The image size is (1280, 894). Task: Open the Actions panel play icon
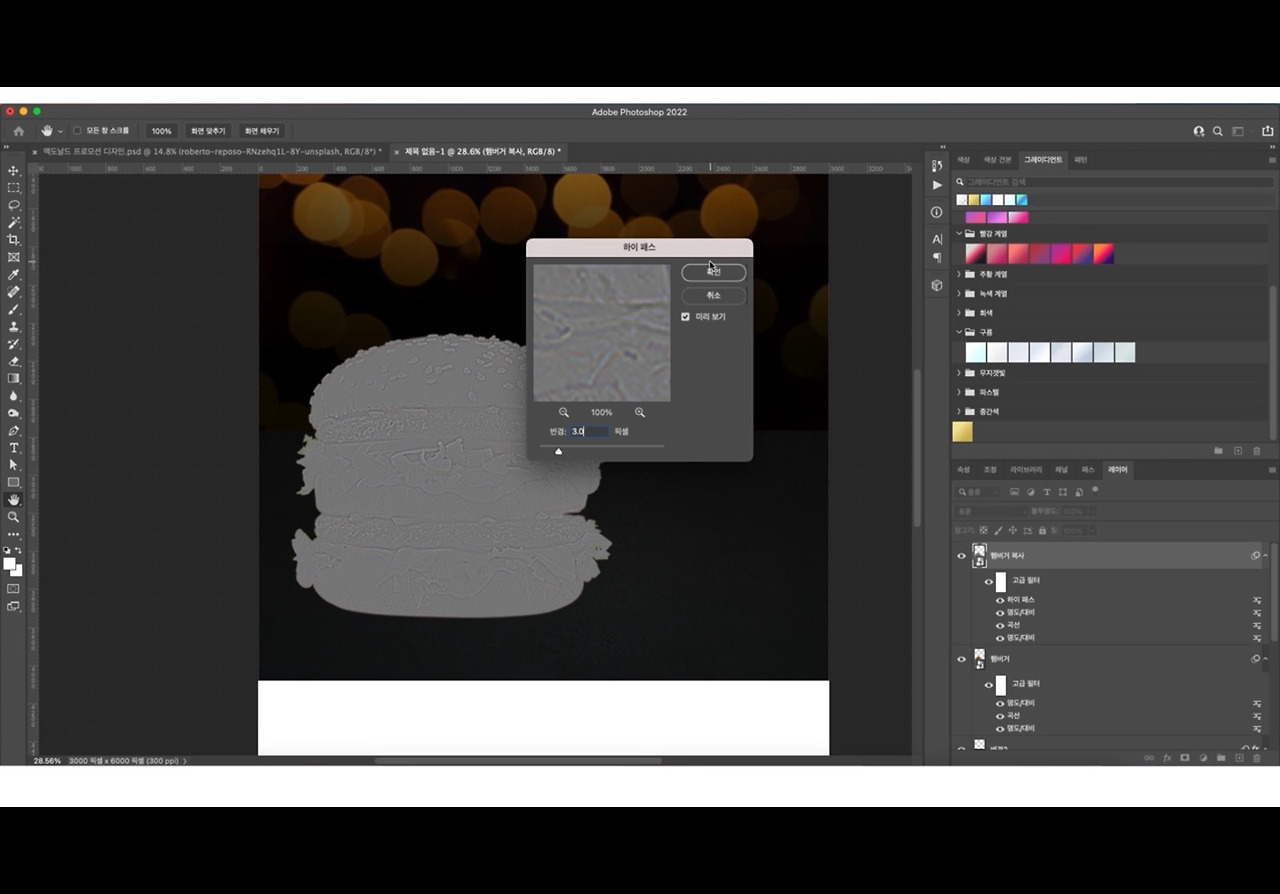937,185
